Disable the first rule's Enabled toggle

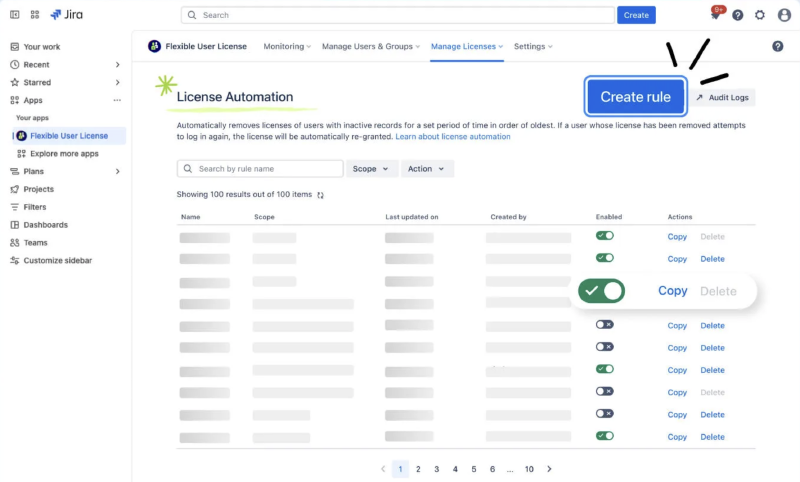[x=604, y=236]
